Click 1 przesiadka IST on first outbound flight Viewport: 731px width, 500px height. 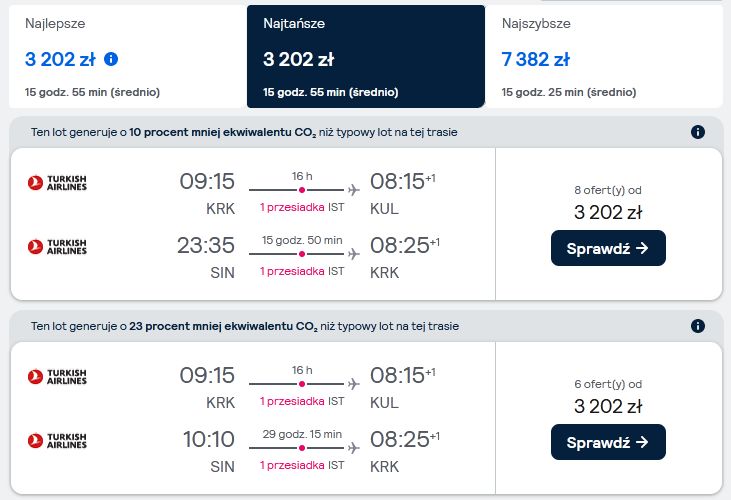[302, 207]
